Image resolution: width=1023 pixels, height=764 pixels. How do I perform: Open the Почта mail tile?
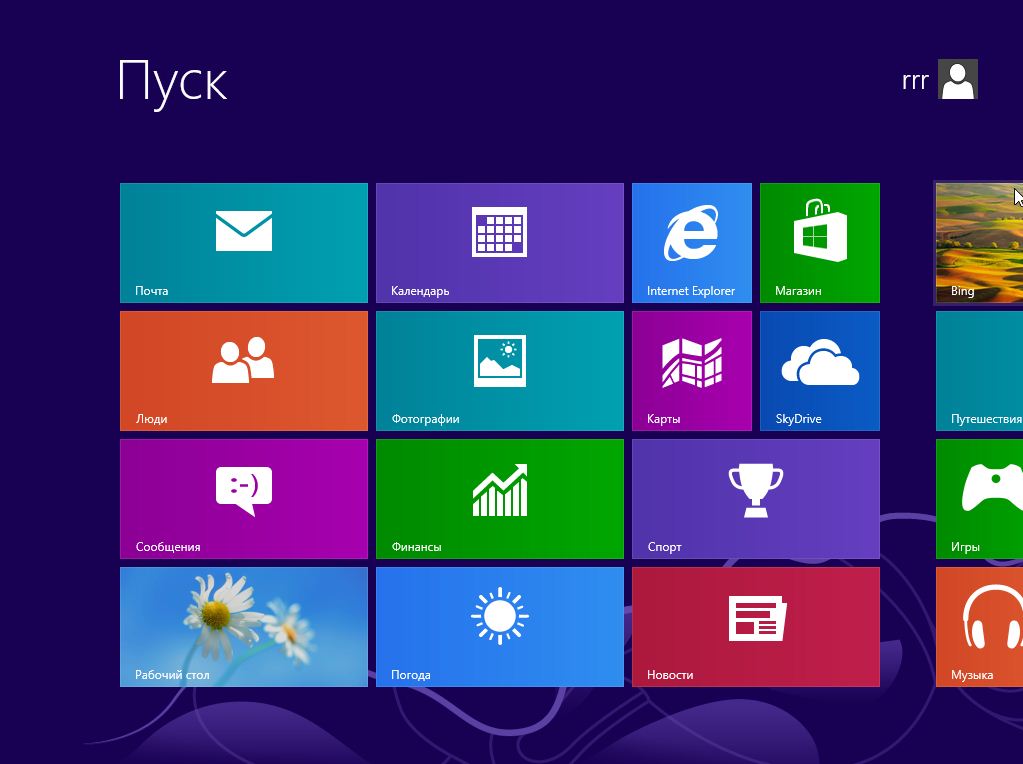[x=244, y=243]
